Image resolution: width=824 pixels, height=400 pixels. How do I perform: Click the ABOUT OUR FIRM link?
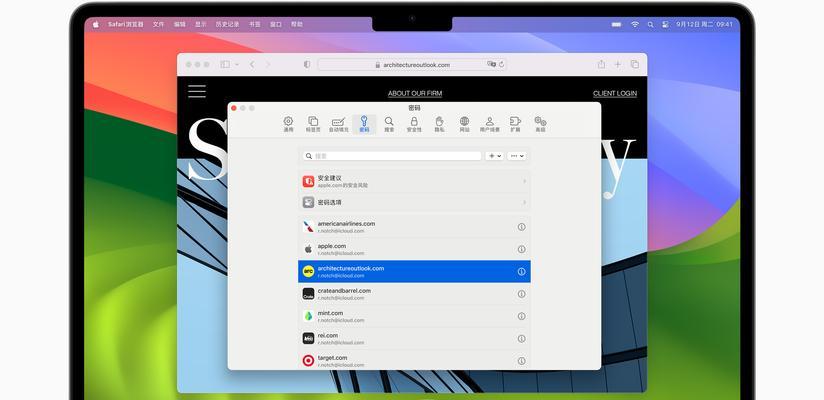coord(415,94)
